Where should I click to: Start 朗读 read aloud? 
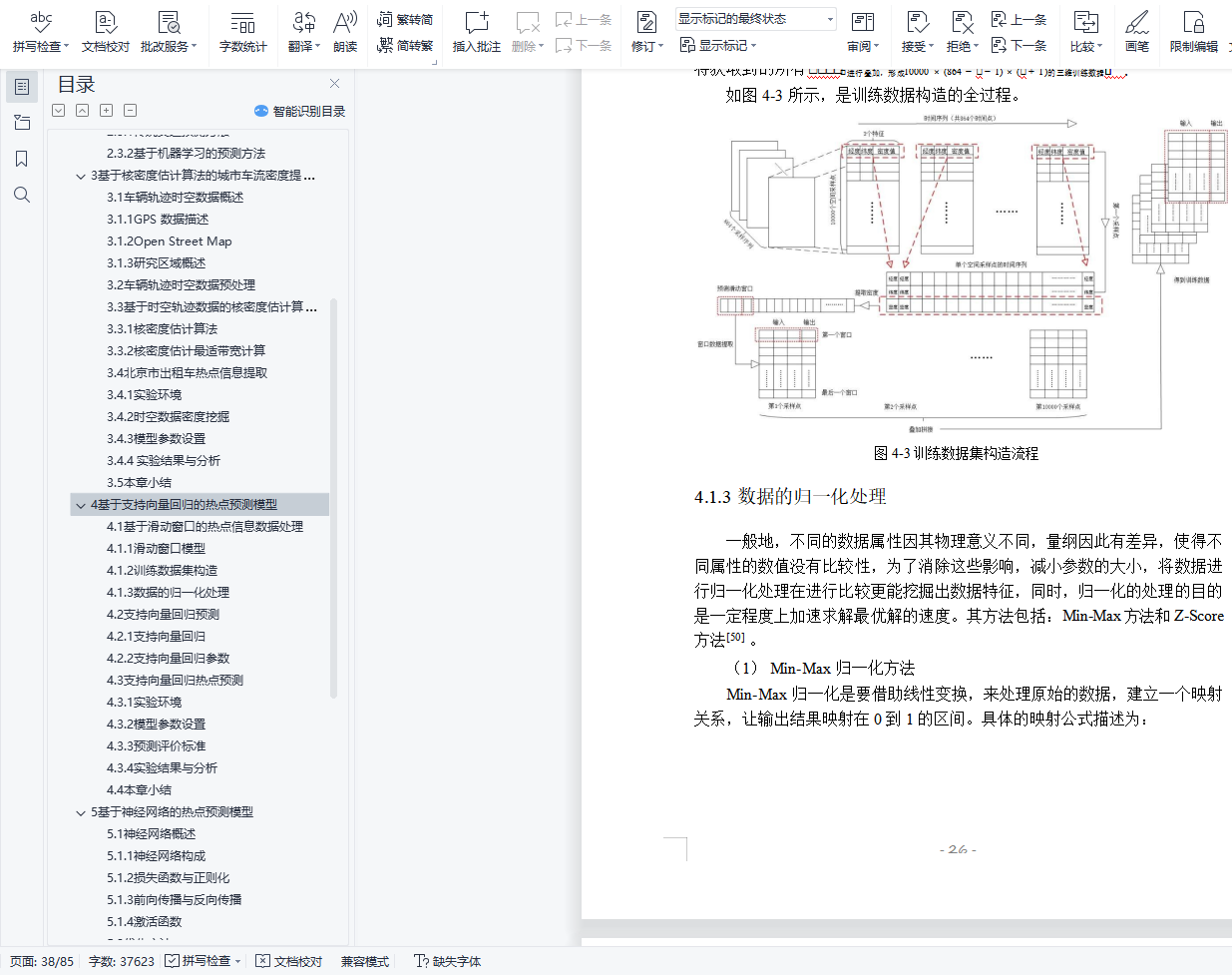tap(345, 31)
